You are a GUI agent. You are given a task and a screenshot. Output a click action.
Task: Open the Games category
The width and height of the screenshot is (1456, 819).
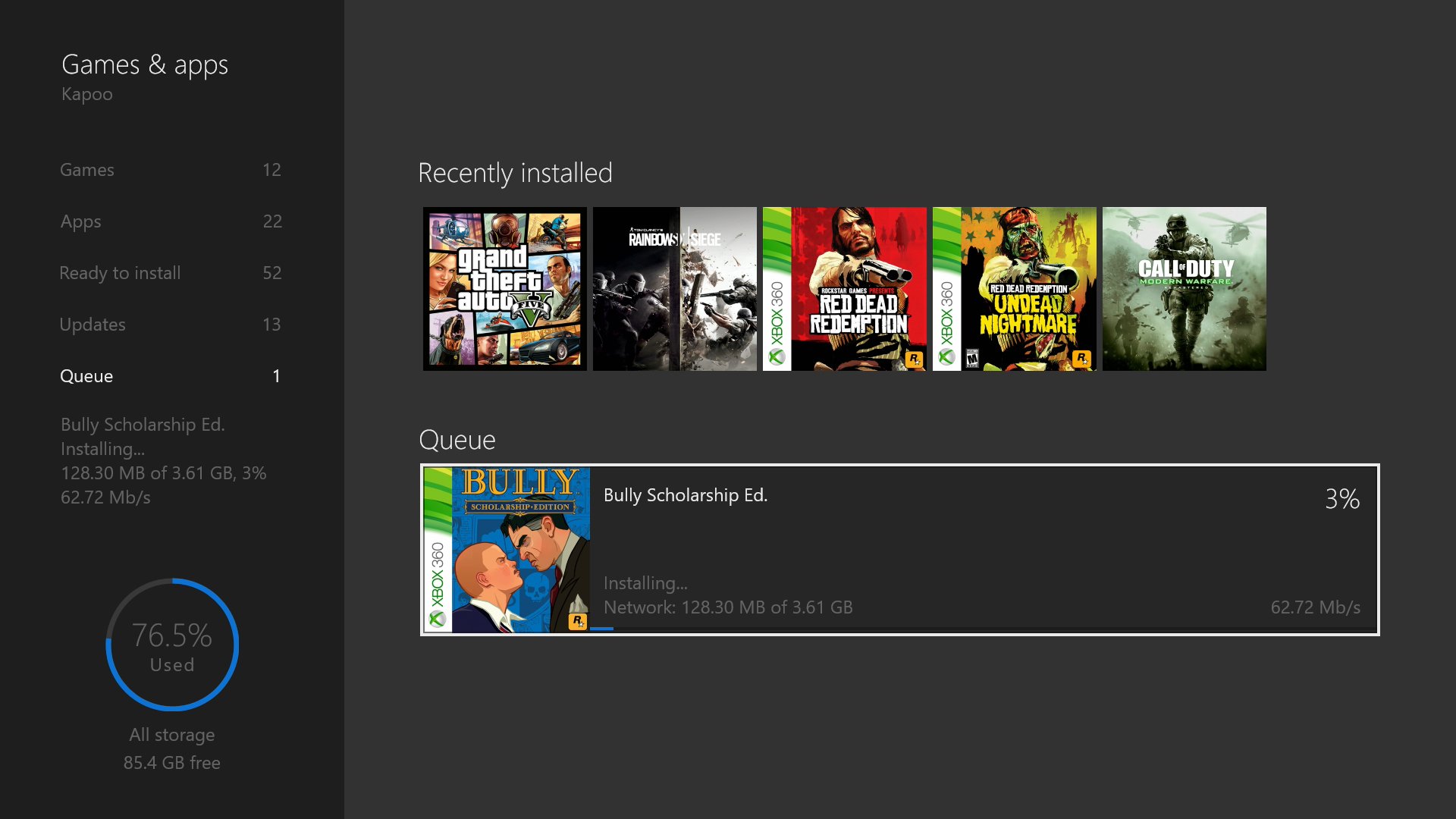click(171, 170)
